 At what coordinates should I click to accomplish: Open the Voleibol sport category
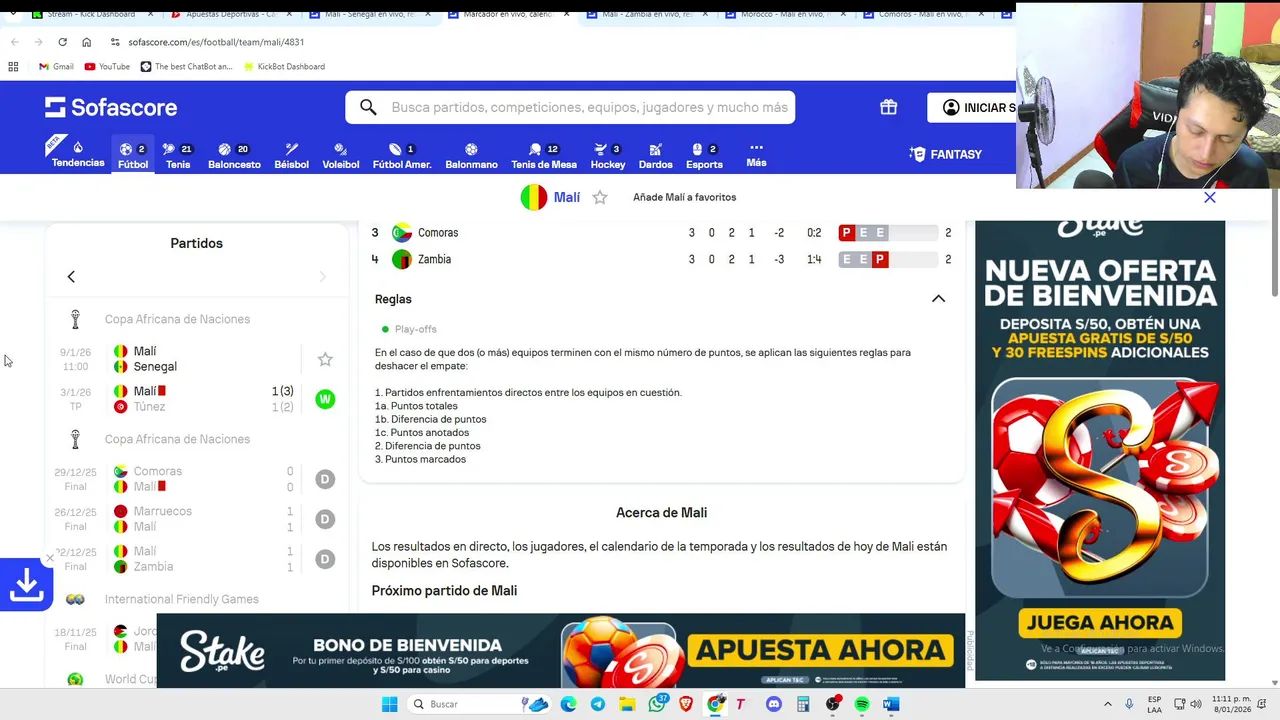click(340, 154)
